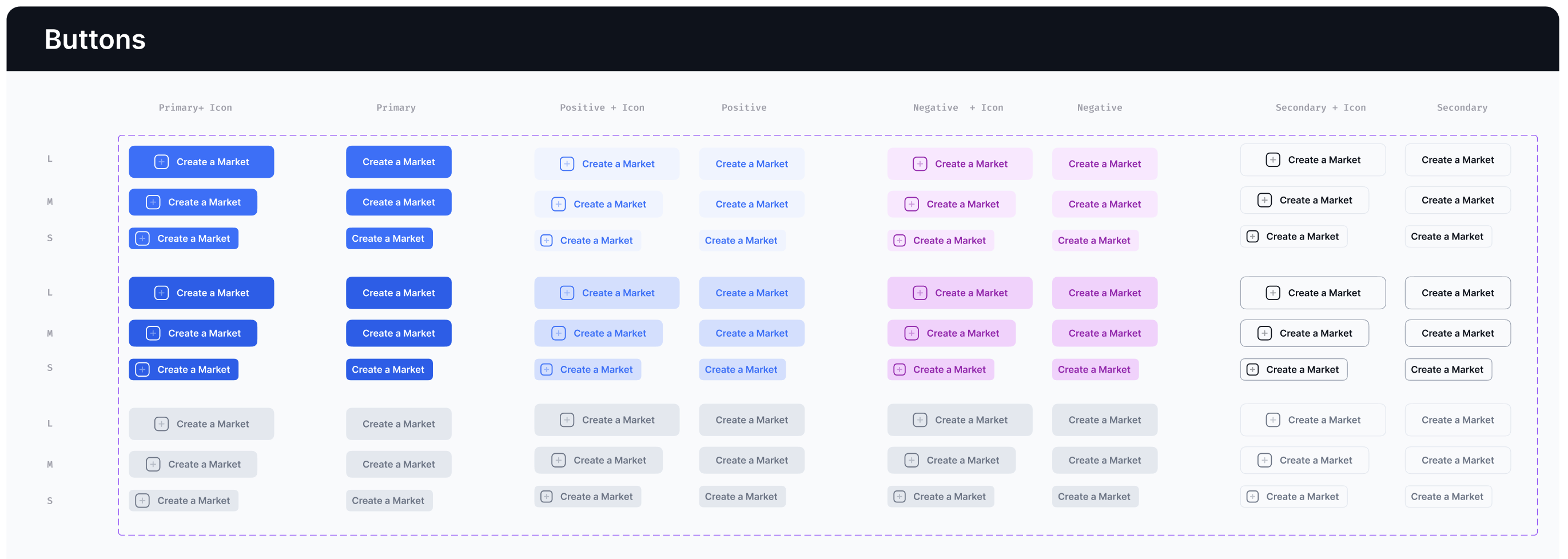Click small disabled Positive button without icon
Screen dimensions: 1568x559
(742, 497)
